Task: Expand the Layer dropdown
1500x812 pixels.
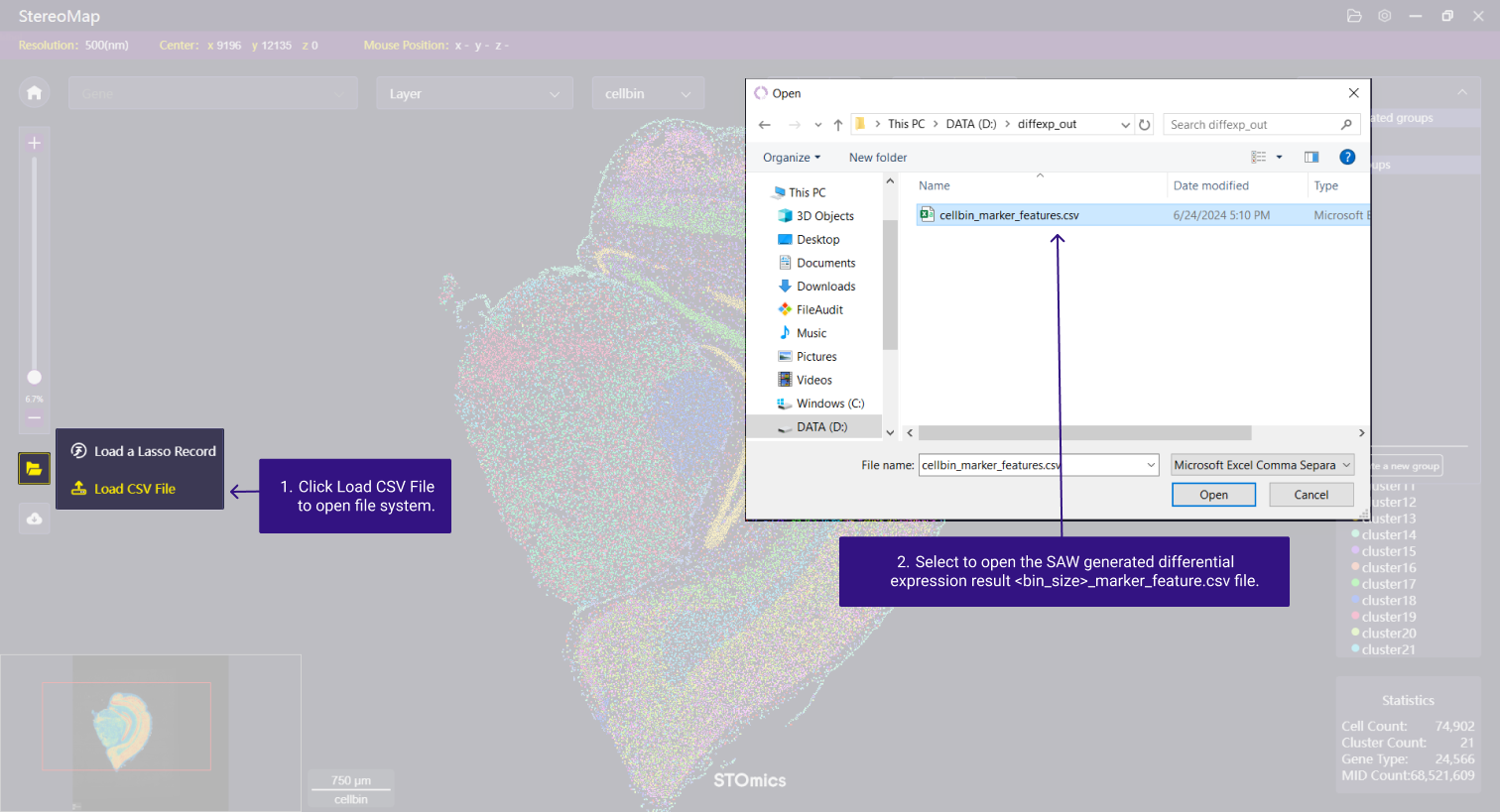Action: [474, 94]
